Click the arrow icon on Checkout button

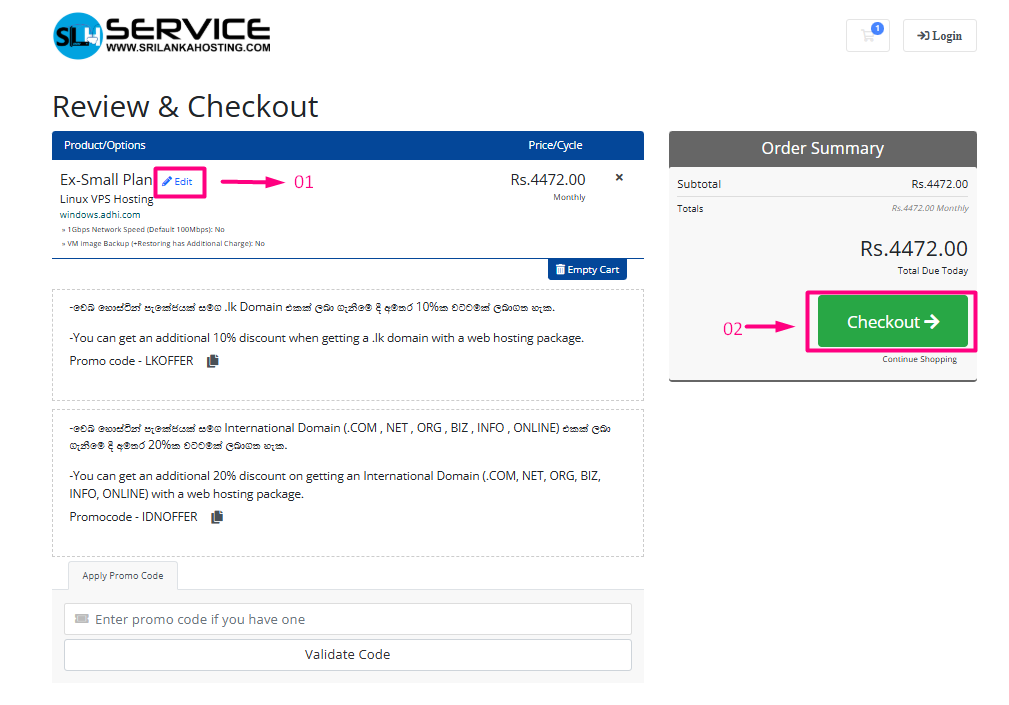click(x=931, y=321)
